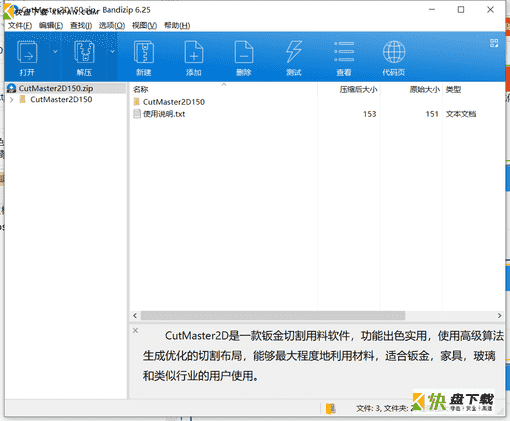
Task: Click the Test (测试) lightning icon
Action: (x=294, y=52)
